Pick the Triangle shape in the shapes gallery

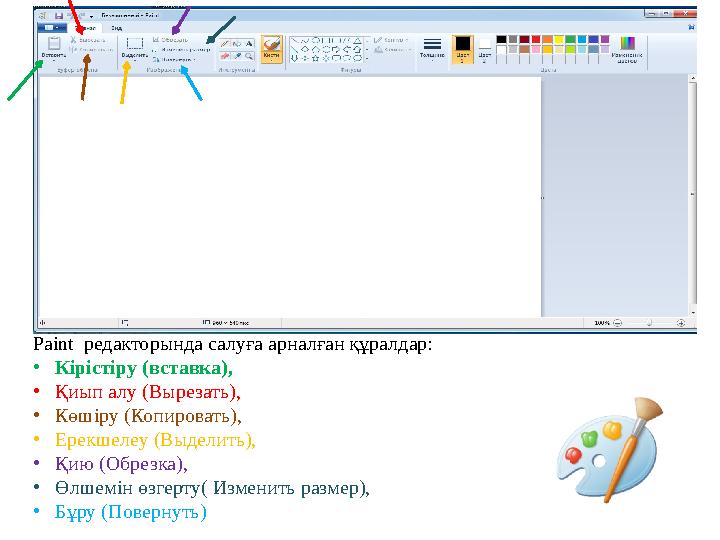coord(357,41)
